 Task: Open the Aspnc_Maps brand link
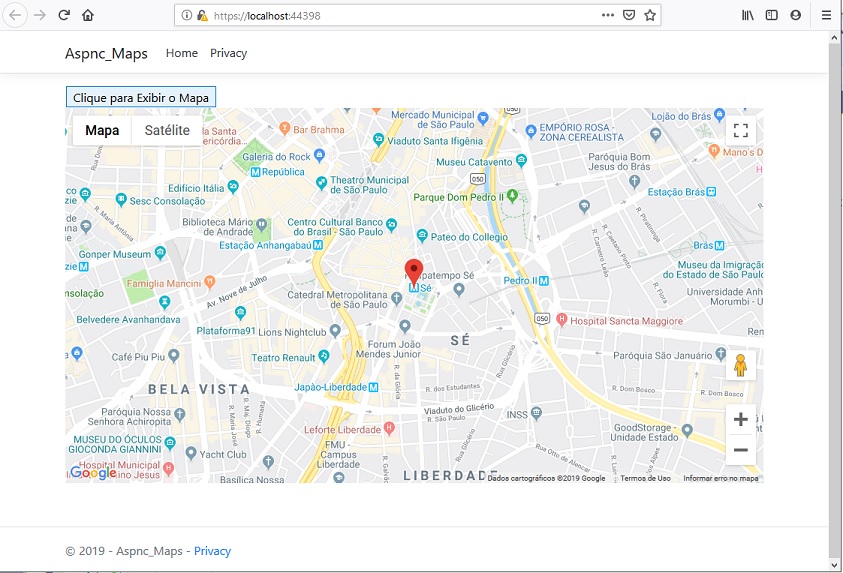pos(106,53)
